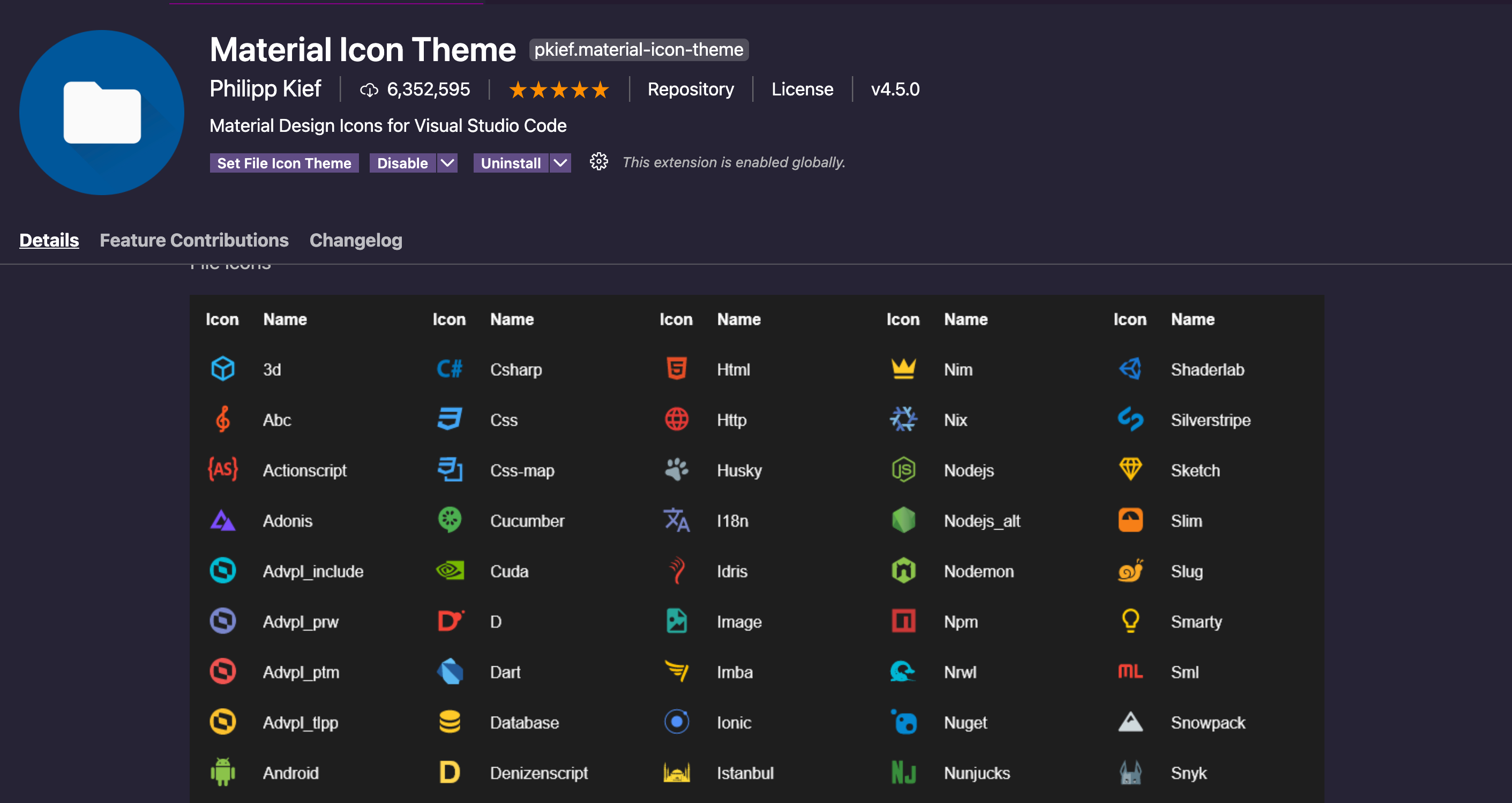Click the Husky paw icon
This screenshot has height=803, width=1512.
point(676,470)
